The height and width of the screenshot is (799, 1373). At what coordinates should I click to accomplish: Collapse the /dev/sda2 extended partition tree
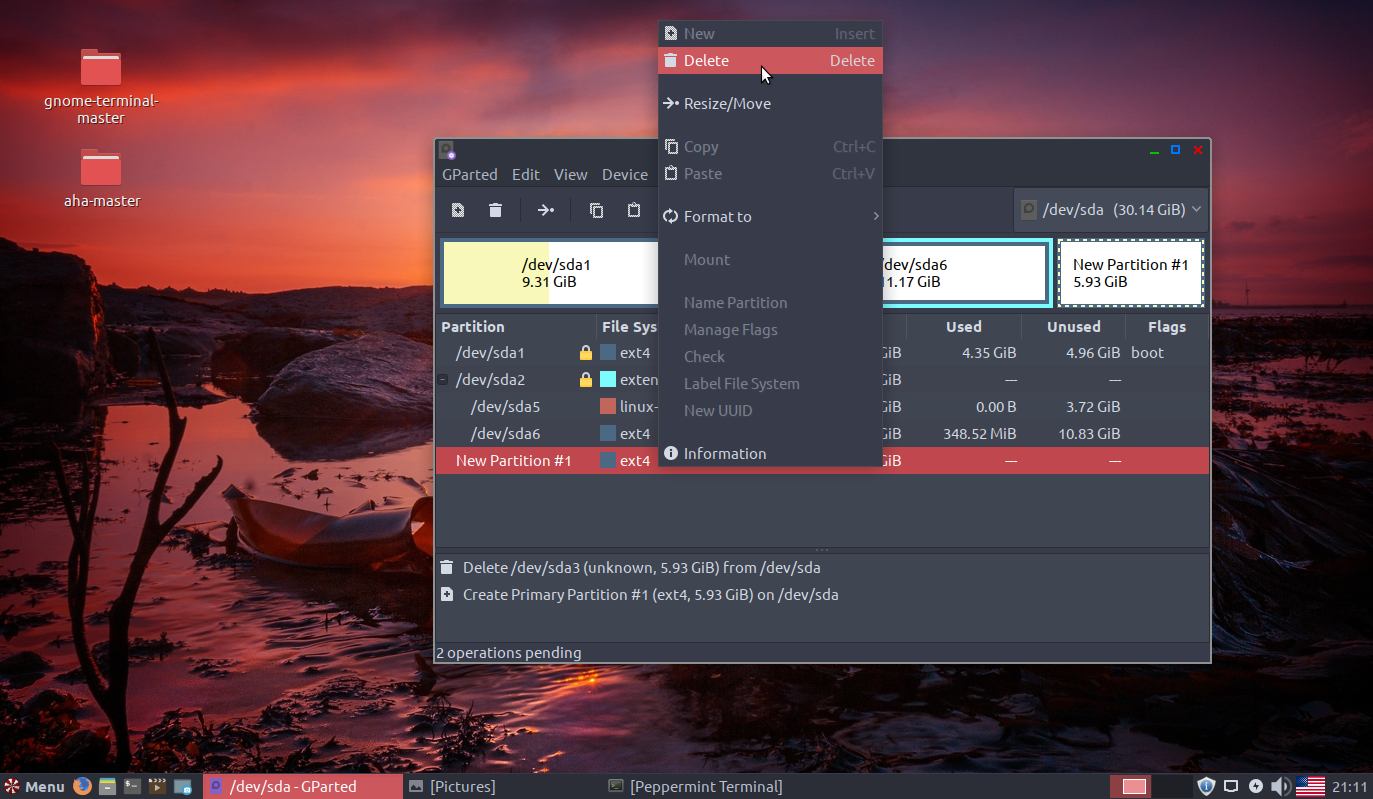(x=441, y=379)
